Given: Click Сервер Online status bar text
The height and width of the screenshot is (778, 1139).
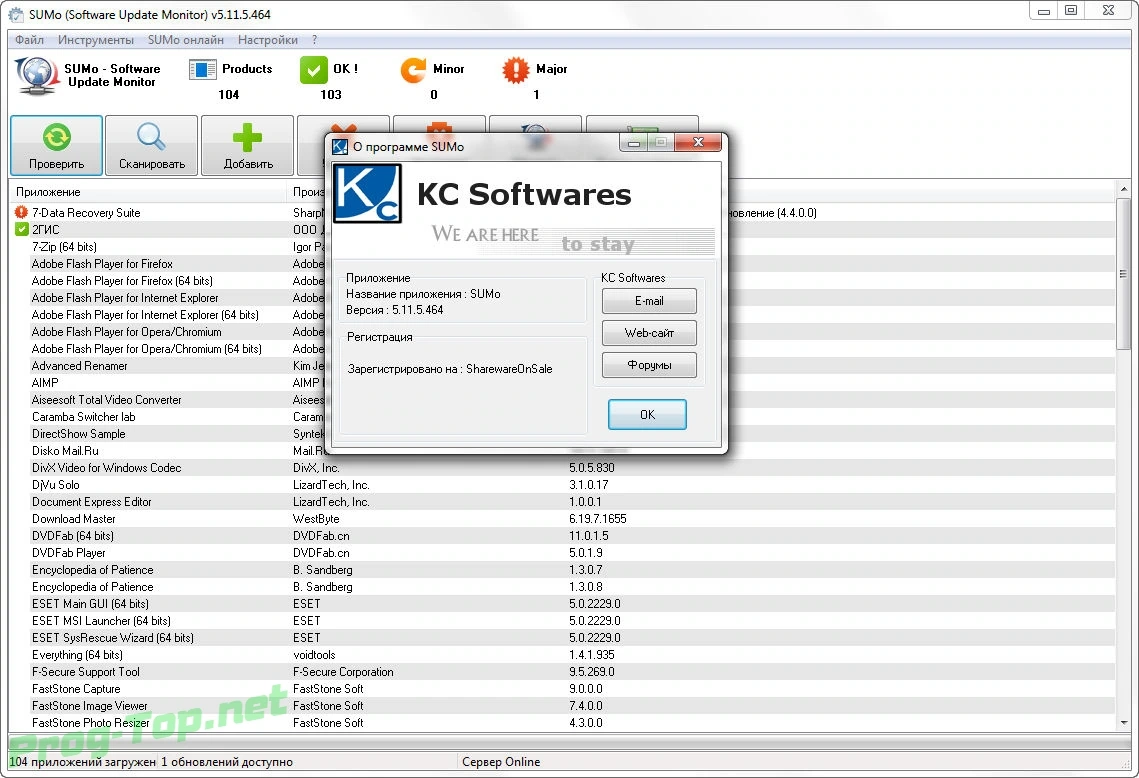Looking at the screenshot, I should [x=500, y=762].
